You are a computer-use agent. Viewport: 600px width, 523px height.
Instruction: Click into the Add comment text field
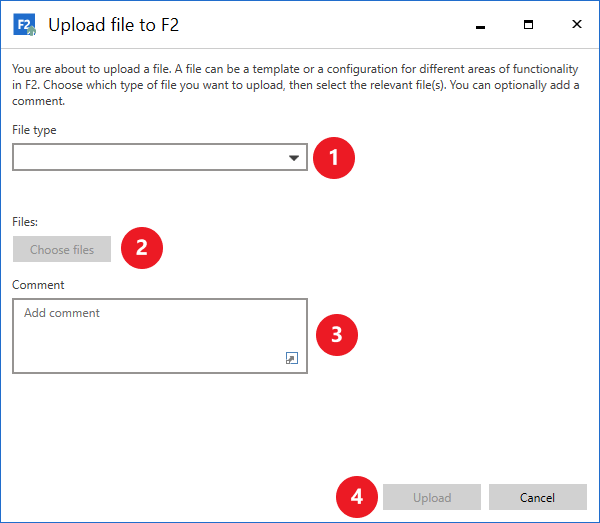point(150,330)
